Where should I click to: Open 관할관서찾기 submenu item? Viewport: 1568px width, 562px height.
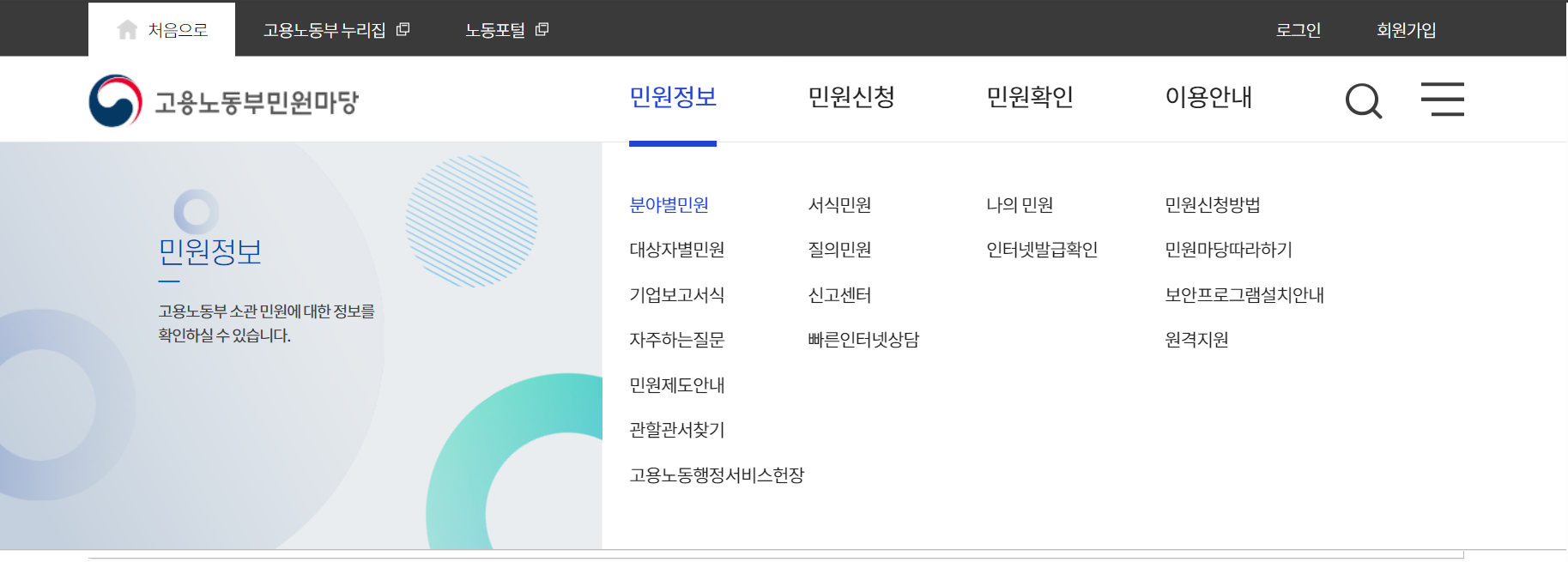coord(677,430)
